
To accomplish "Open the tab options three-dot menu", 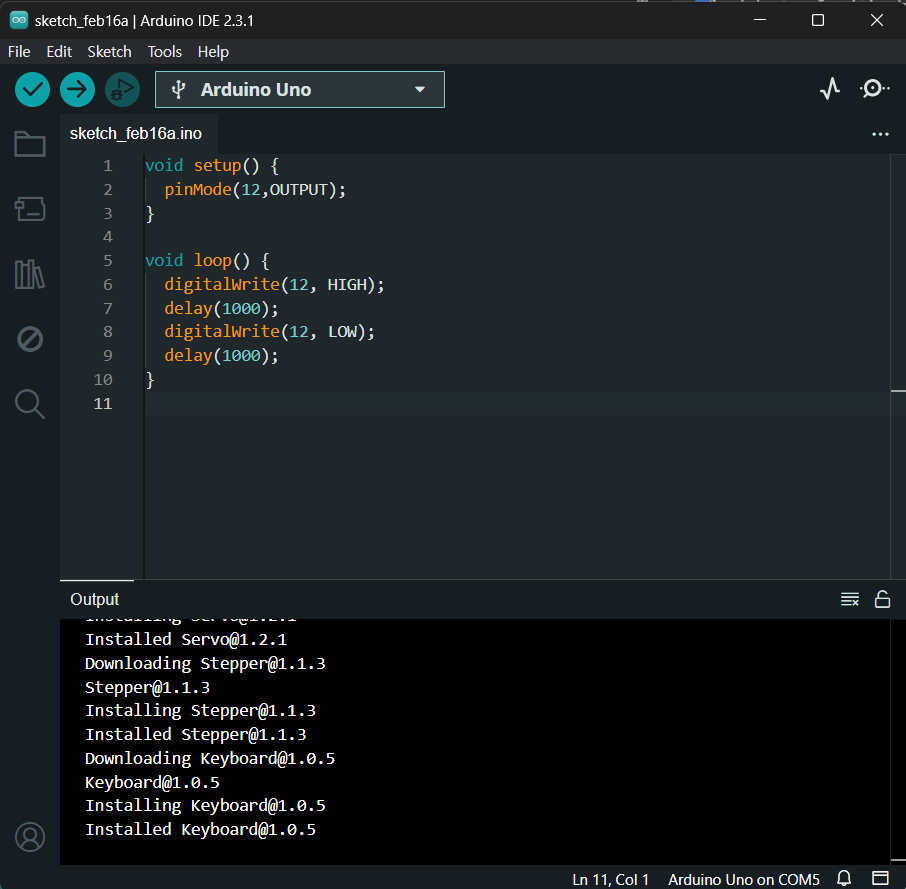I will coord(881,134).
